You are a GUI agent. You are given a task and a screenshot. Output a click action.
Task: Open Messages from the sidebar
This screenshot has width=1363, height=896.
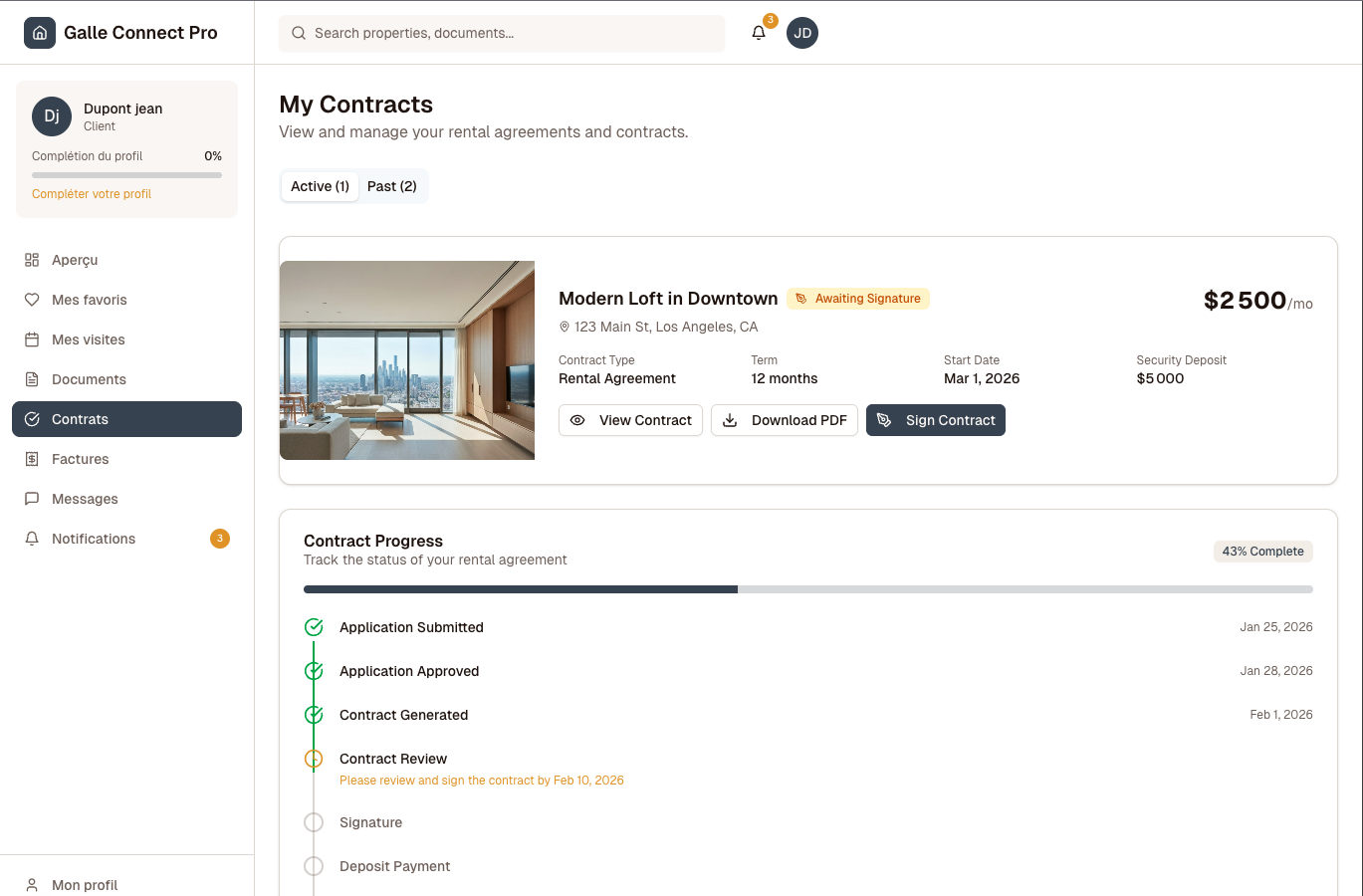83,499
